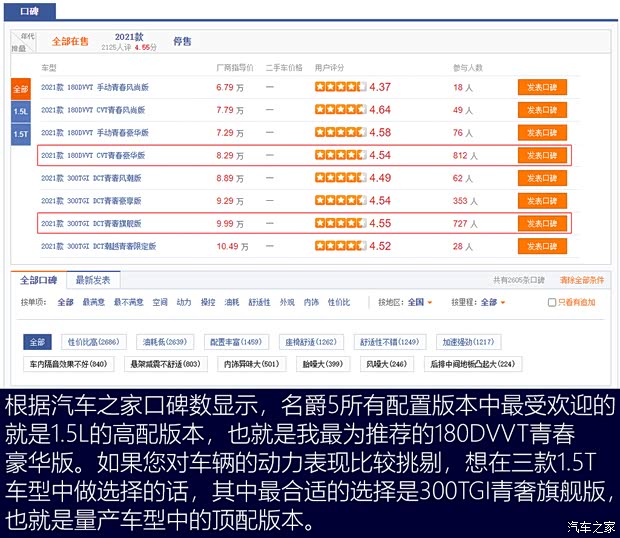Image resolution: width=620 pixels, height=538 pixels.
Task: Filter reviews by 空间
Action: 160,302
